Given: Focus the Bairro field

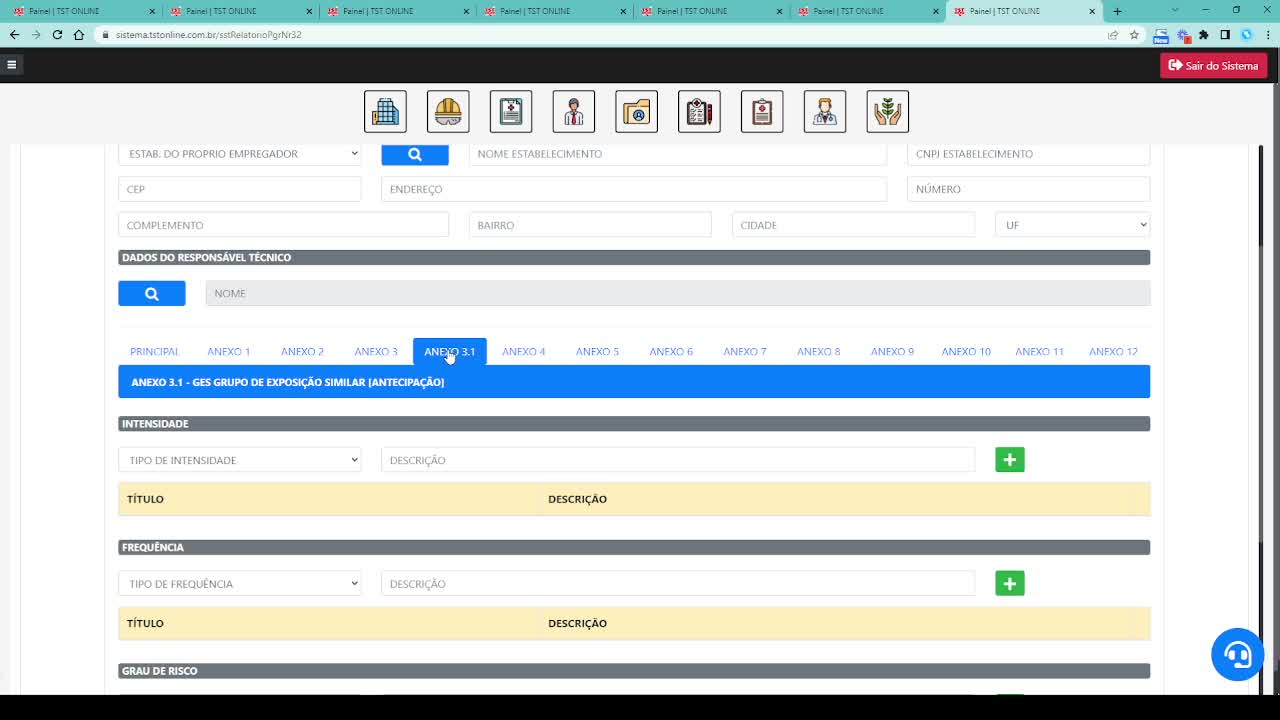Looking at the screenshot, I should pyautogui.click(x=590, y=225).
